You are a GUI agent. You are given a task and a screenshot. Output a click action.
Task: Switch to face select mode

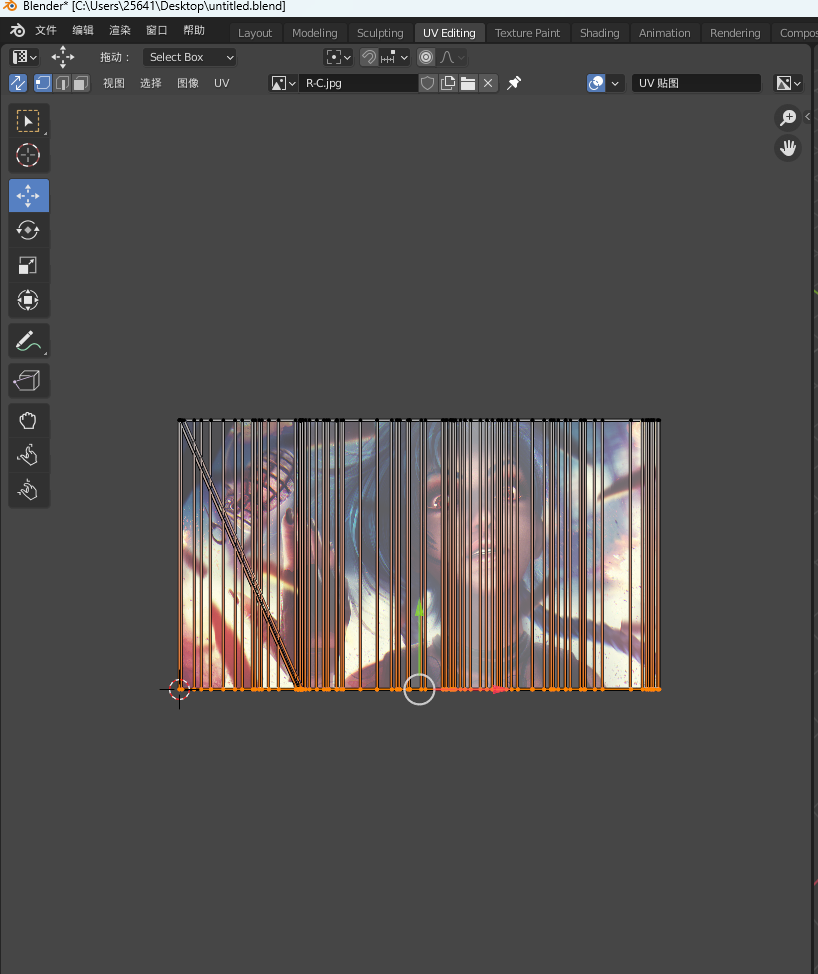[x=81, y=83]
